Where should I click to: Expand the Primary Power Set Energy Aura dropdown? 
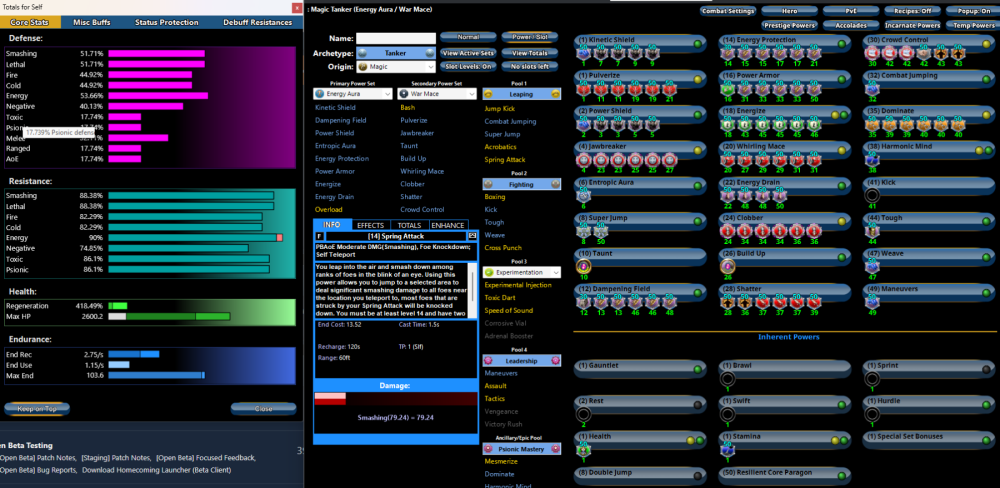click(x=354, y=93)
